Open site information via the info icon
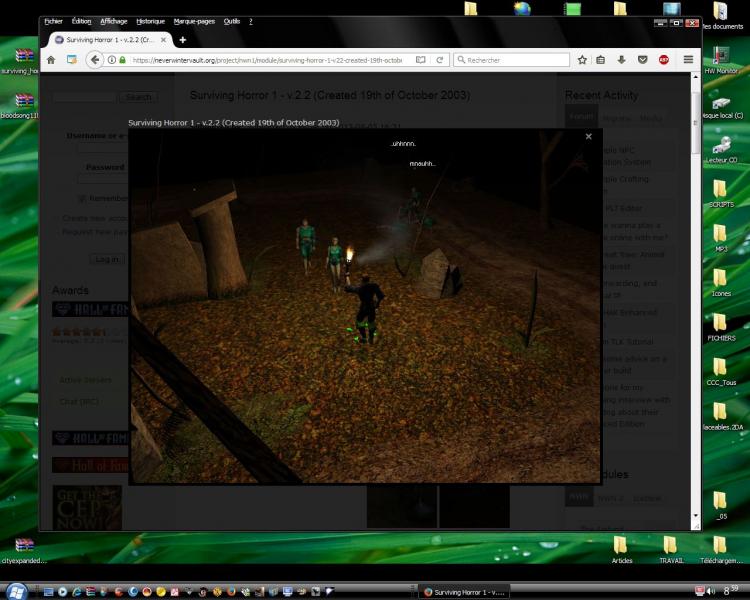The image size is (750, 600). (111, 60)
